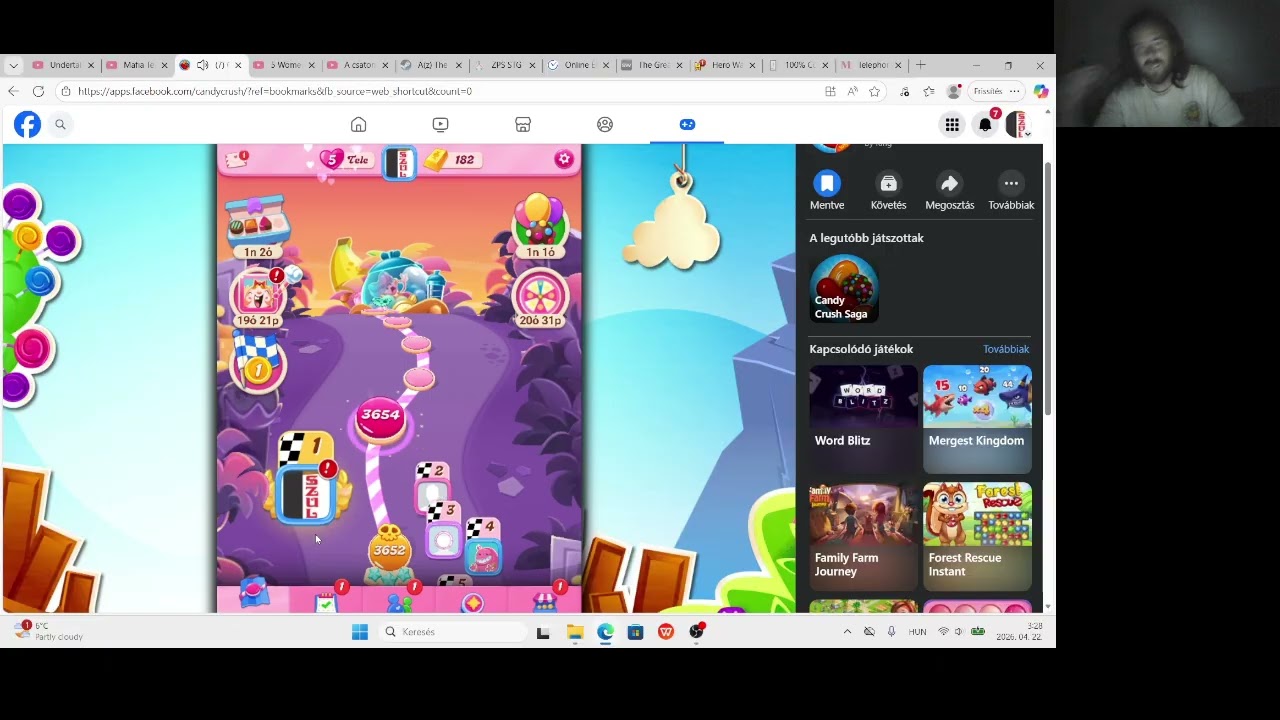
Task: Click the lives heart showing 5
Action: click(x=332, y=159)
